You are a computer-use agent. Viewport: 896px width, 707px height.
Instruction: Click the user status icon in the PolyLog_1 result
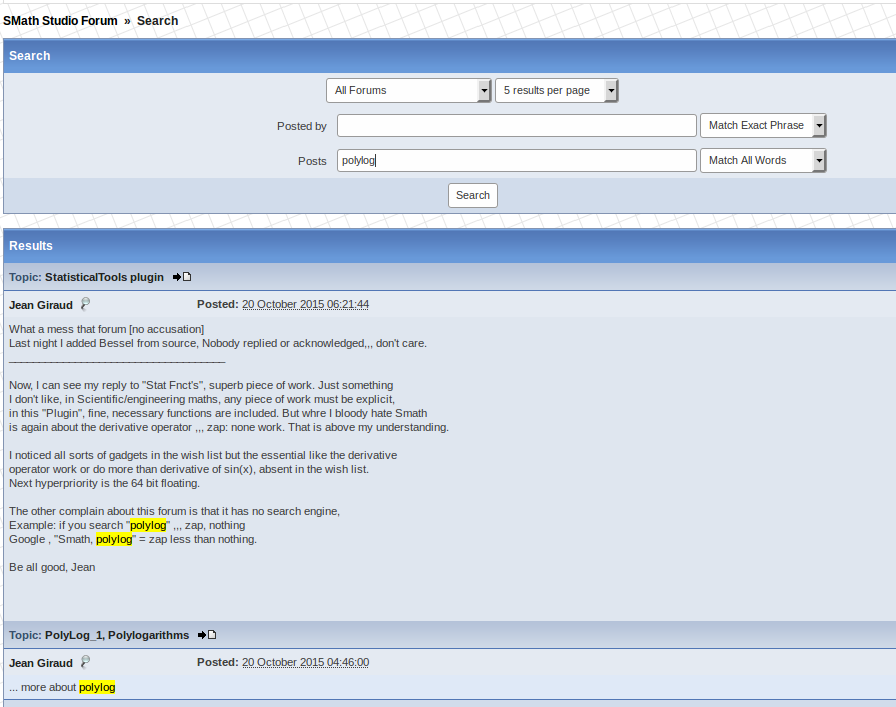[85, 662]
